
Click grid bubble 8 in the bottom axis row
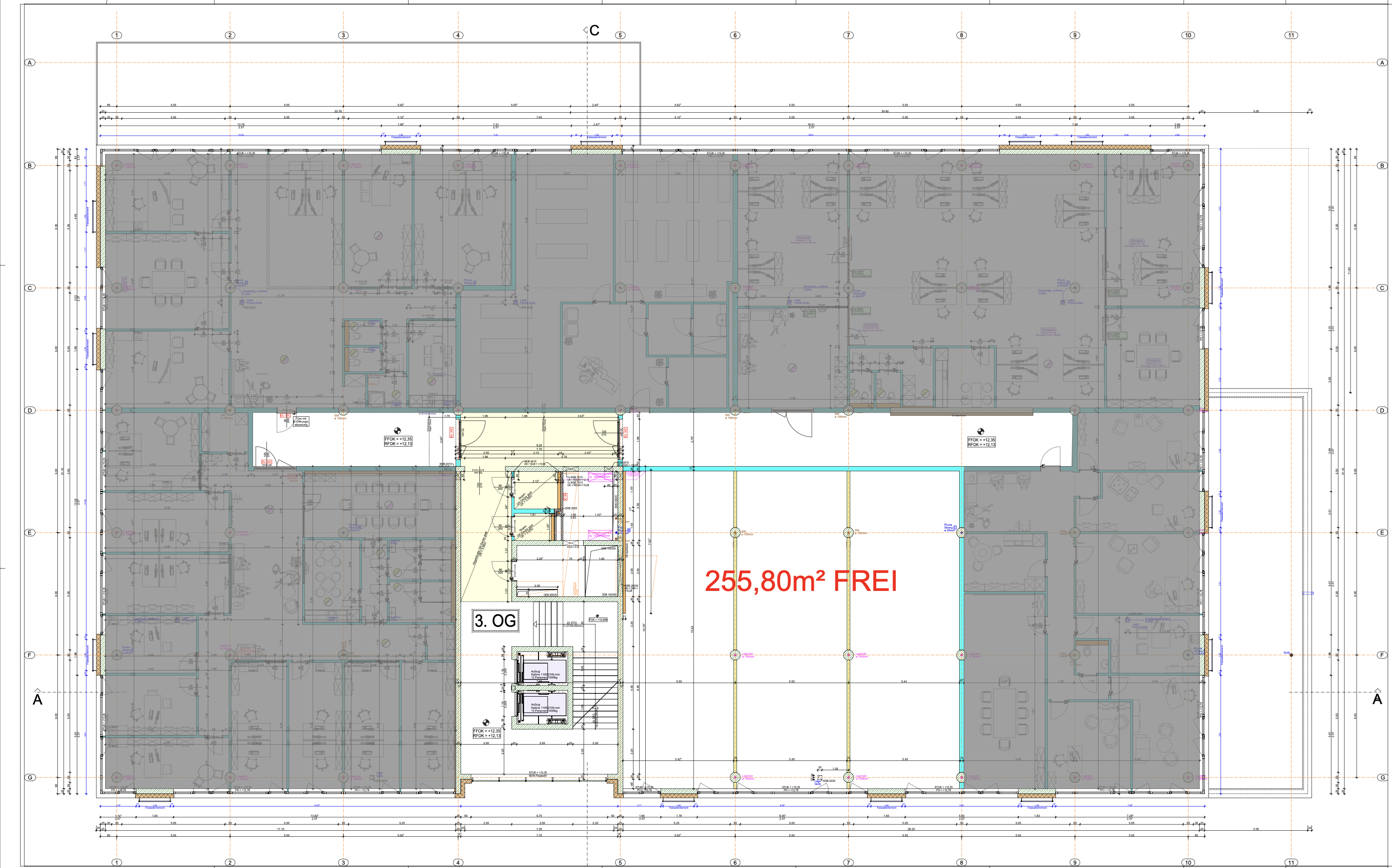961,862
